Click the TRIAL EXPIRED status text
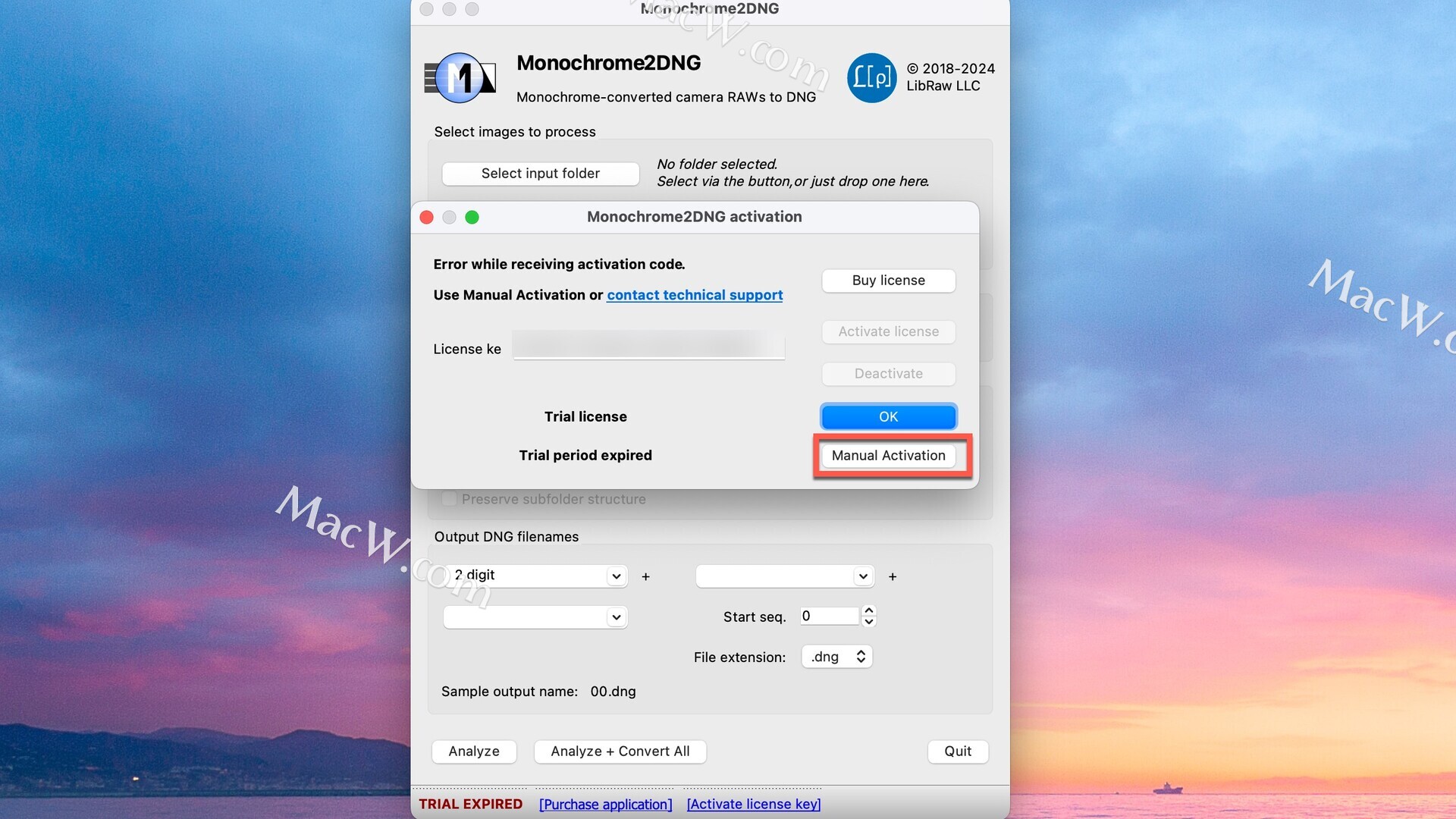 (x=470, y=805)
